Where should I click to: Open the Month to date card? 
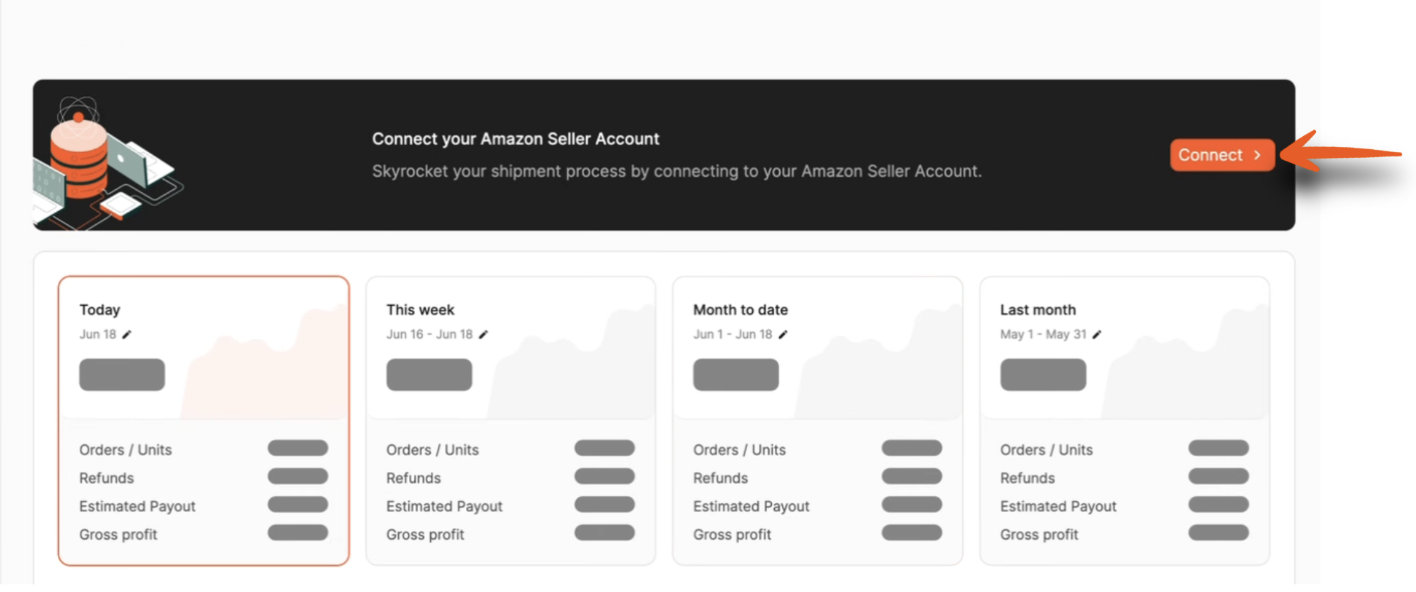point(818,421)
